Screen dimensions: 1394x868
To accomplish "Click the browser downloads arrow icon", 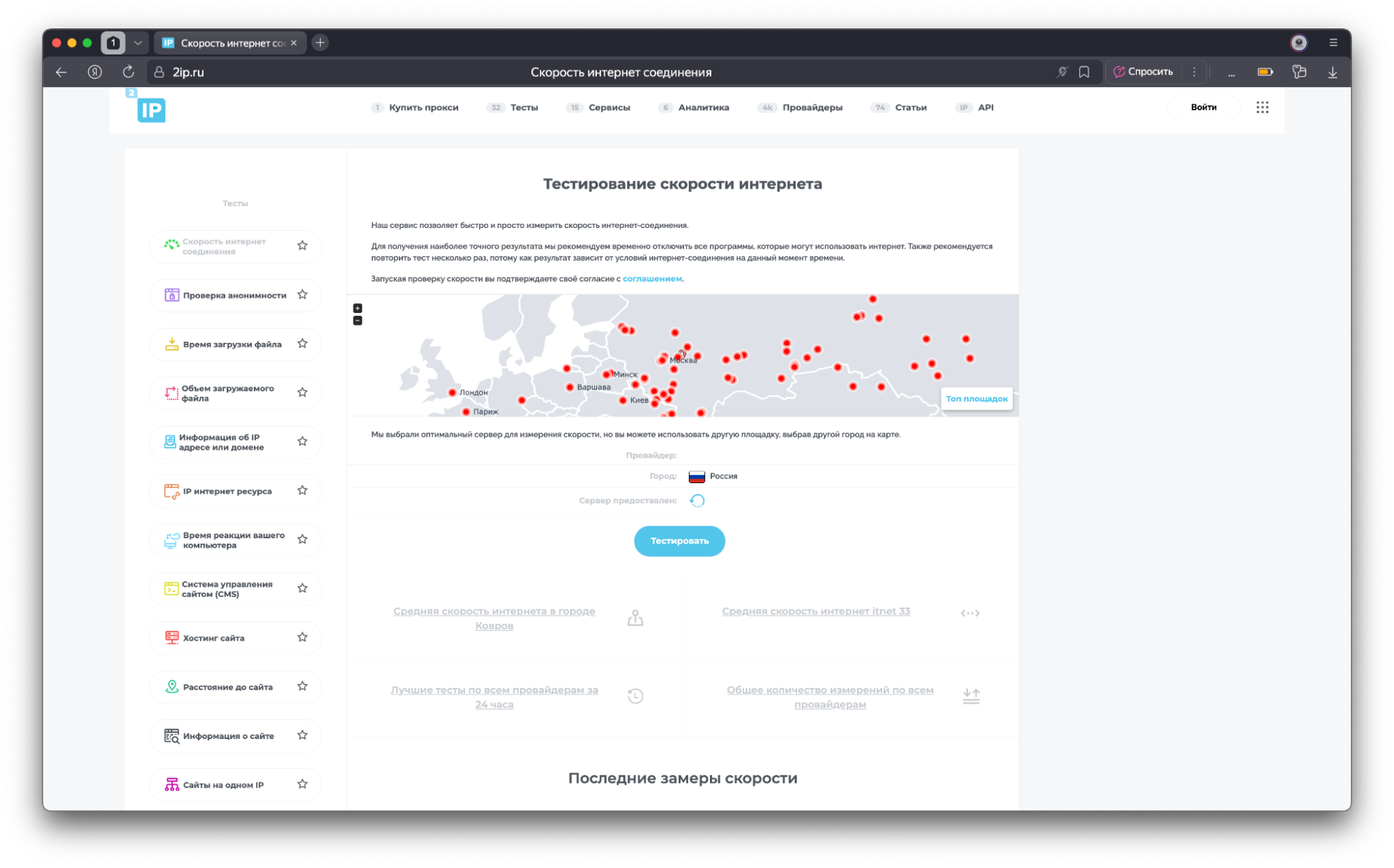I will pyautogui.click(x=1333, y=72).
